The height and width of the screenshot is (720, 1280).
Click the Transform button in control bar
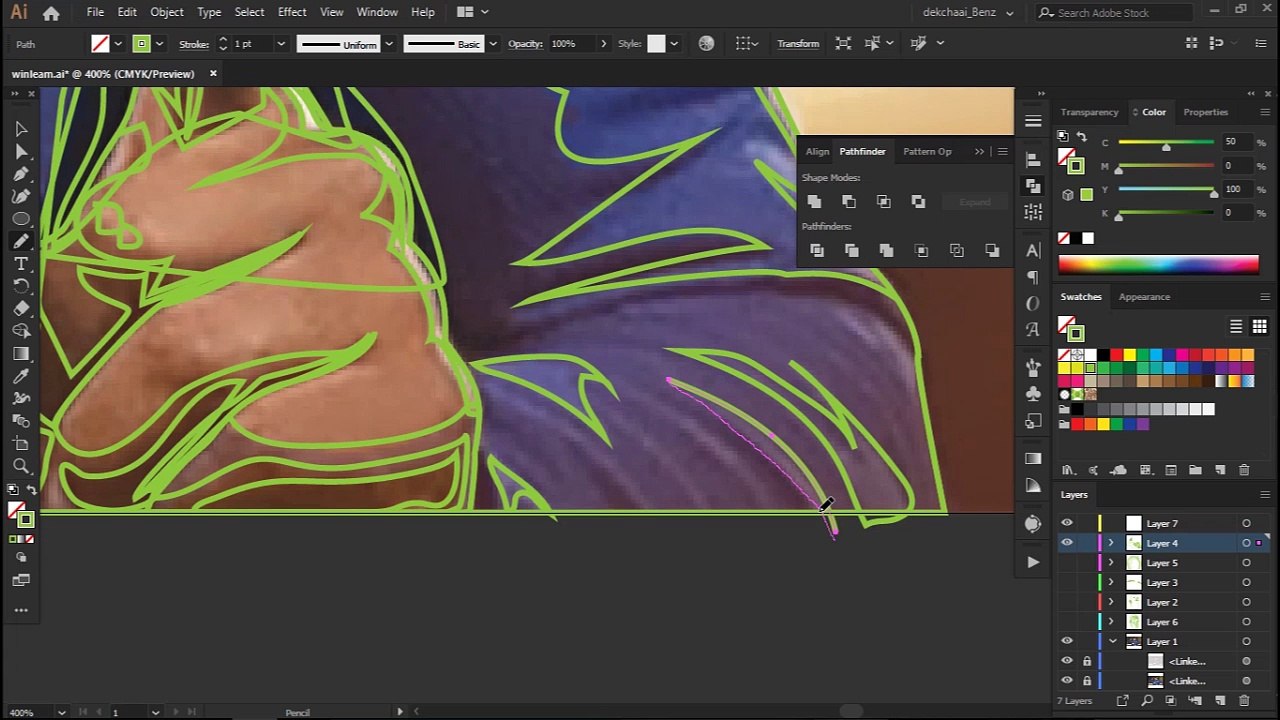point(798,44)
